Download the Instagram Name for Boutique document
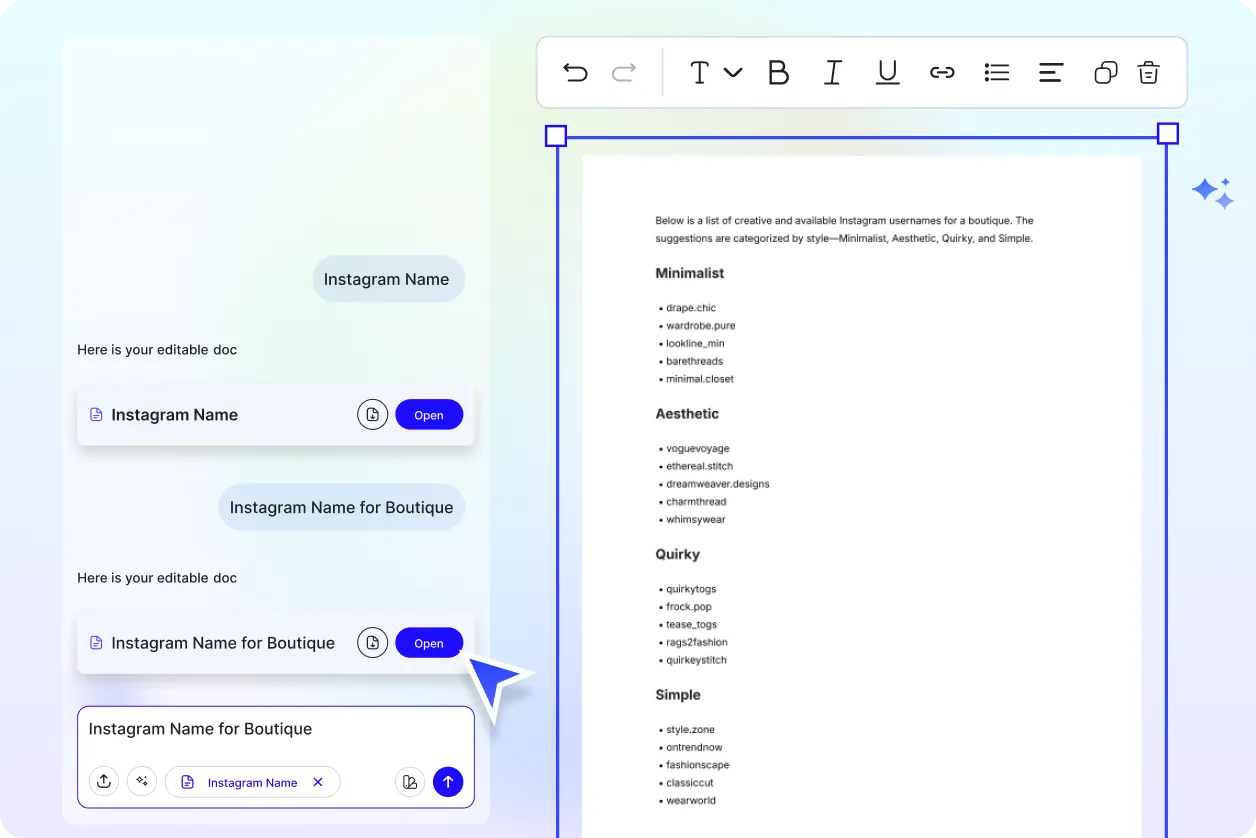Screen dimensions: 1256x838 coord(372,643)
